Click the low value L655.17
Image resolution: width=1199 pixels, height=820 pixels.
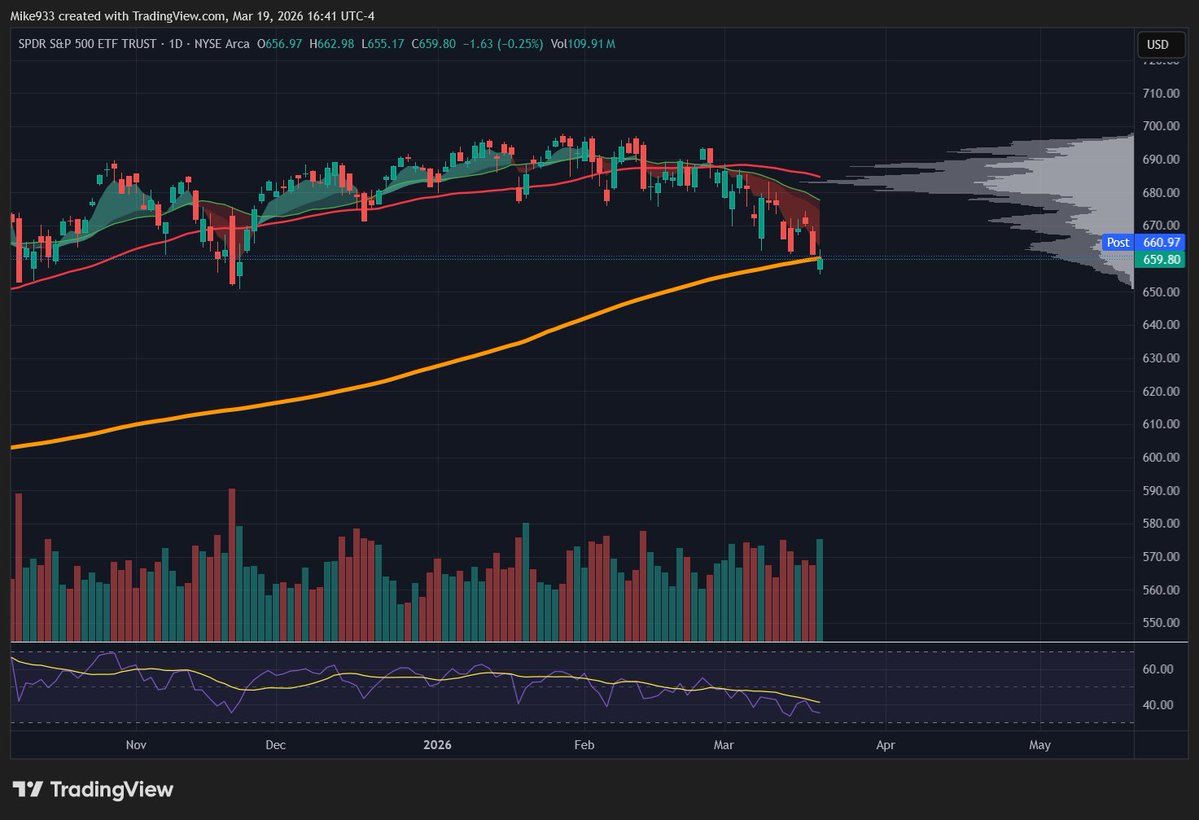pyautogui.click(x=383, y=44)
